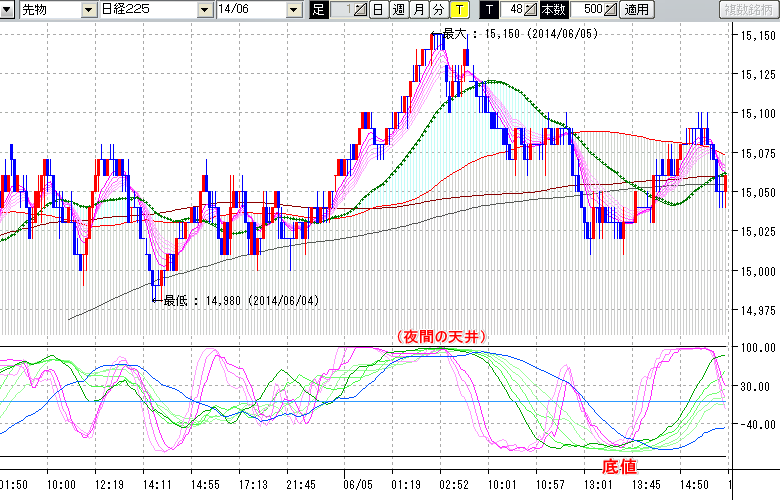The width and height of the screenshot is (780, 500).
Task: Click the spinner beside the 足 field
Action: 361,10
